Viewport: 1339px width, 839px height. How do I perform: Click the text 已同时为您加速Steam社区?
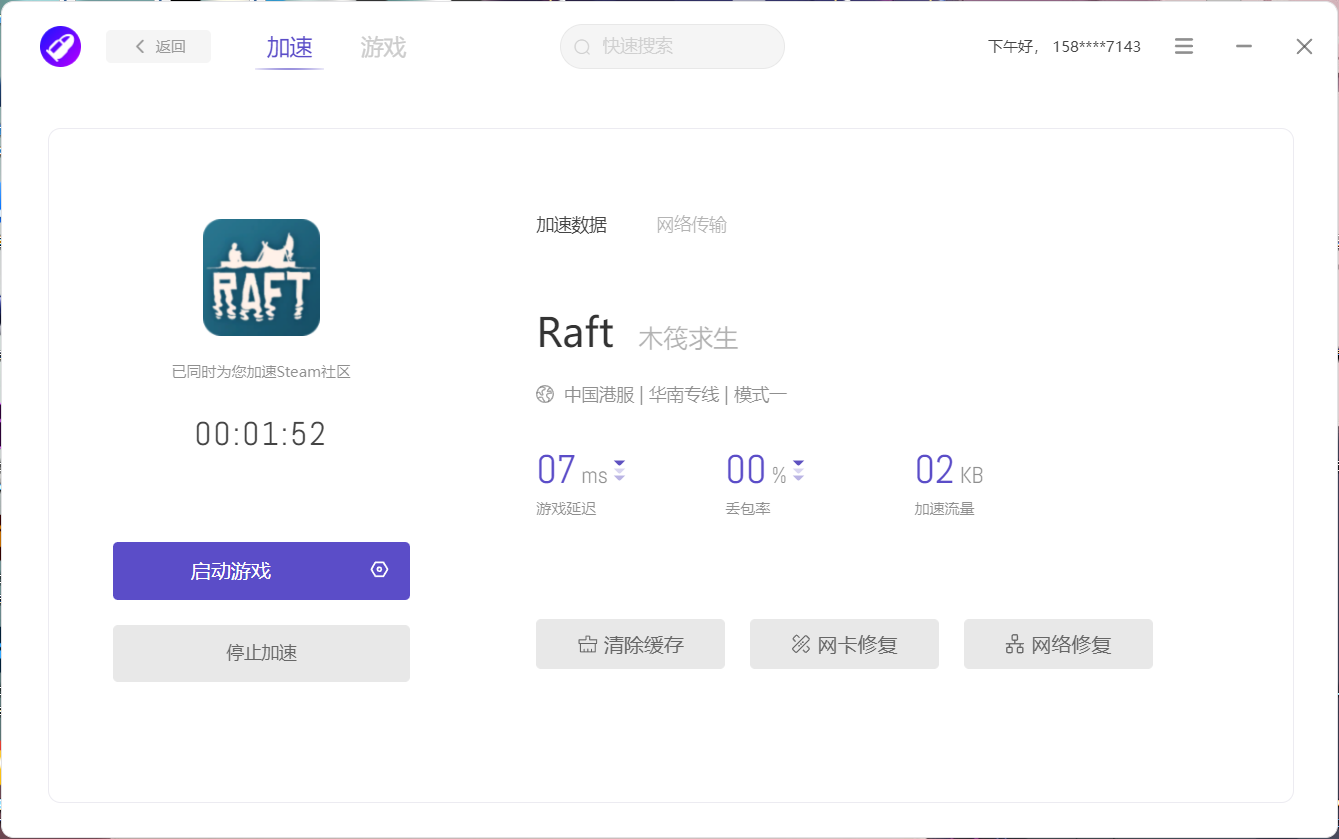coord(261,372)
